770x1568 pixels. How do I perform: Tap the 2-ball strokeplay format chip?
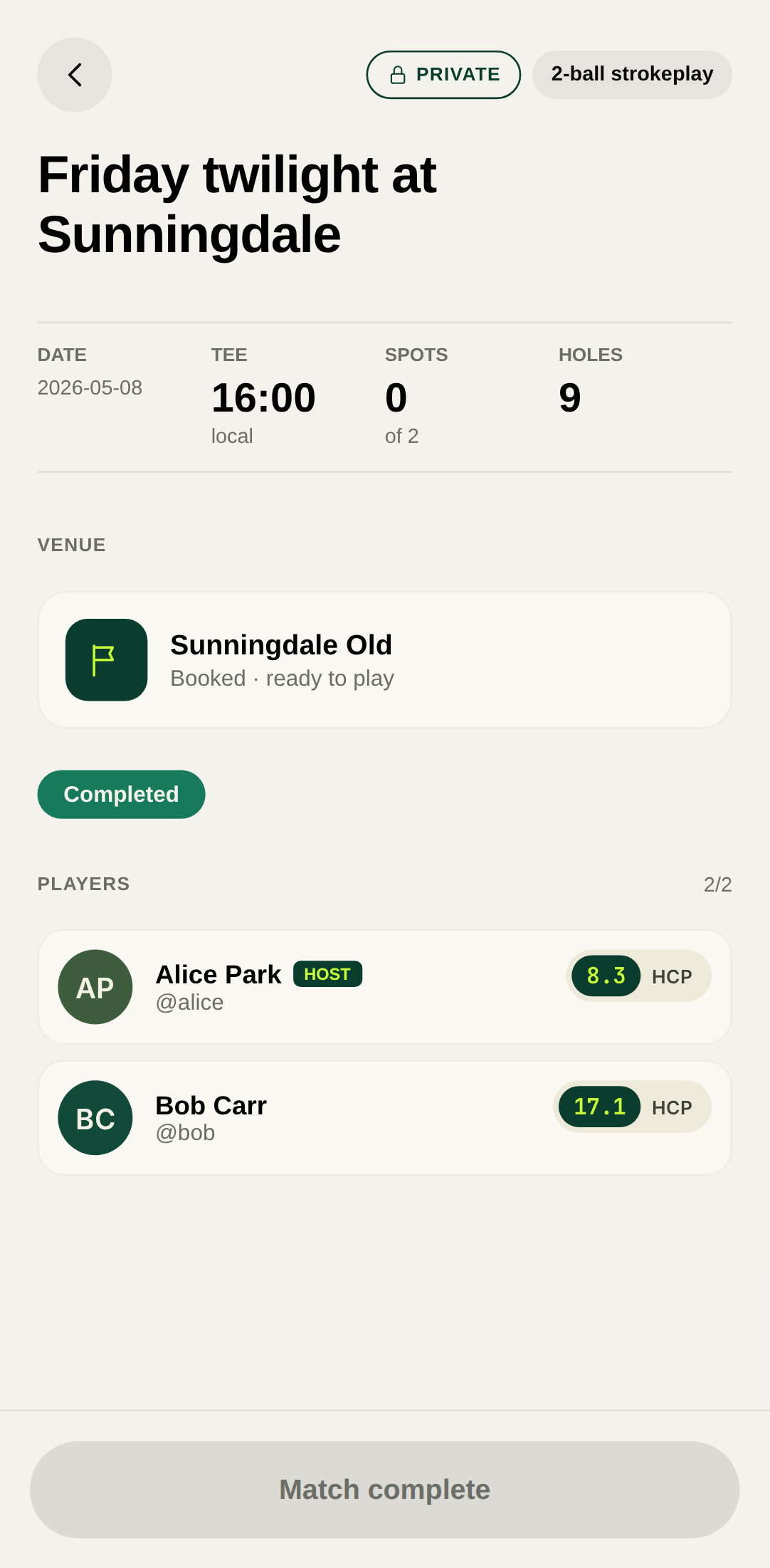632,75
